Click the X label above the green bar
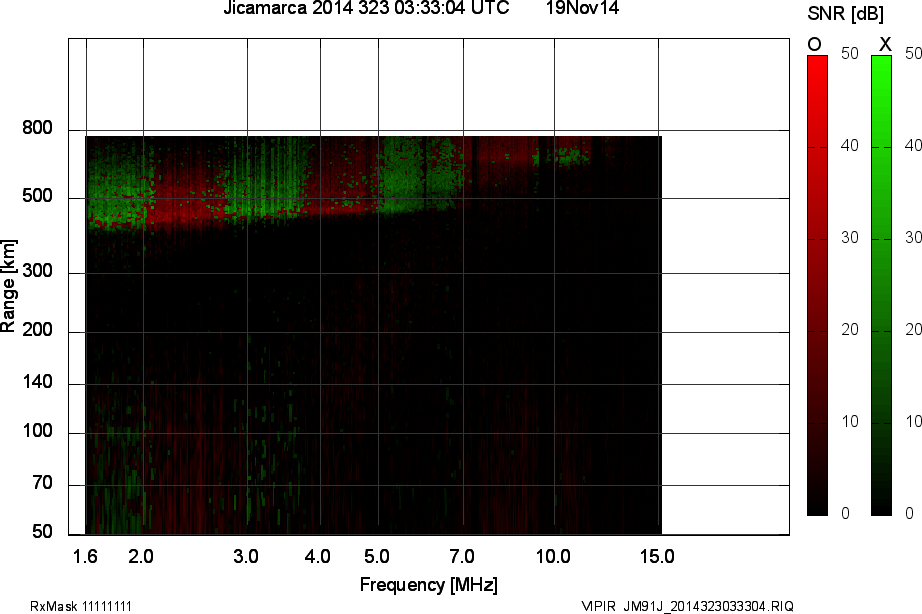The width and height of the screenshot is (922, 614). [885, 44]
